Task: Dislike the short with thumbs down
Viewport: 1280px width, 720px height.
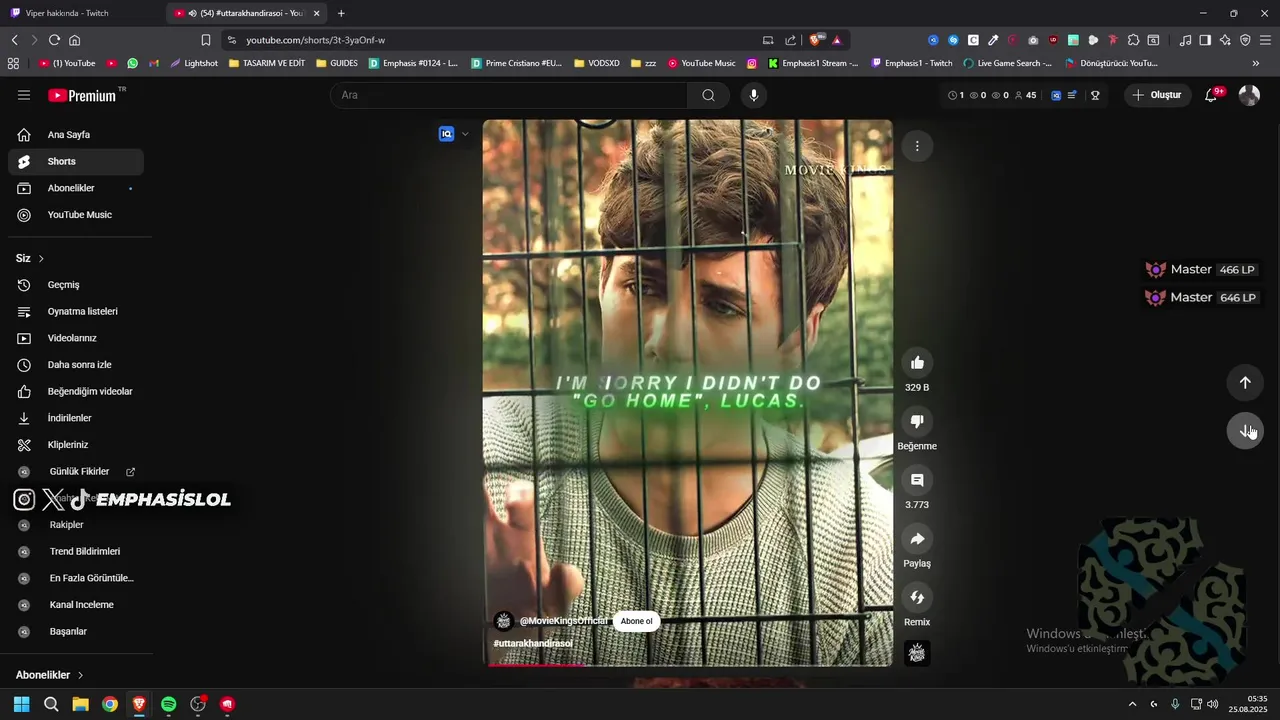Action: click(x=917, y=421)
